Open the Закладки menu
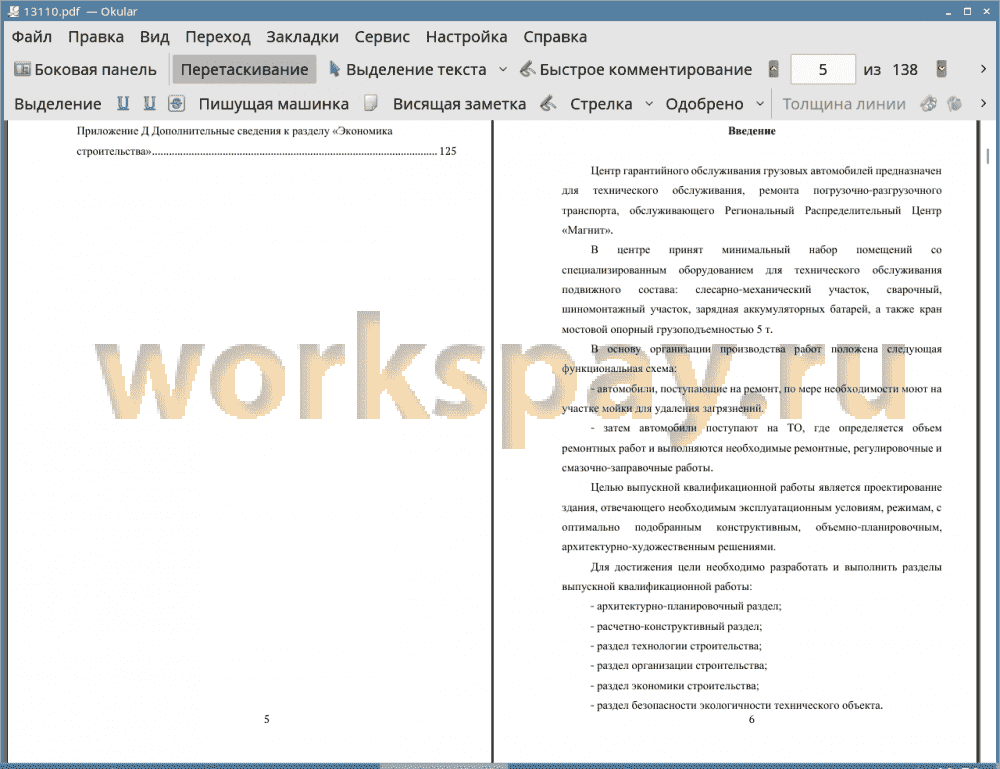Image resolution: width=1000 pixels, height=769 pixels. 302,37
